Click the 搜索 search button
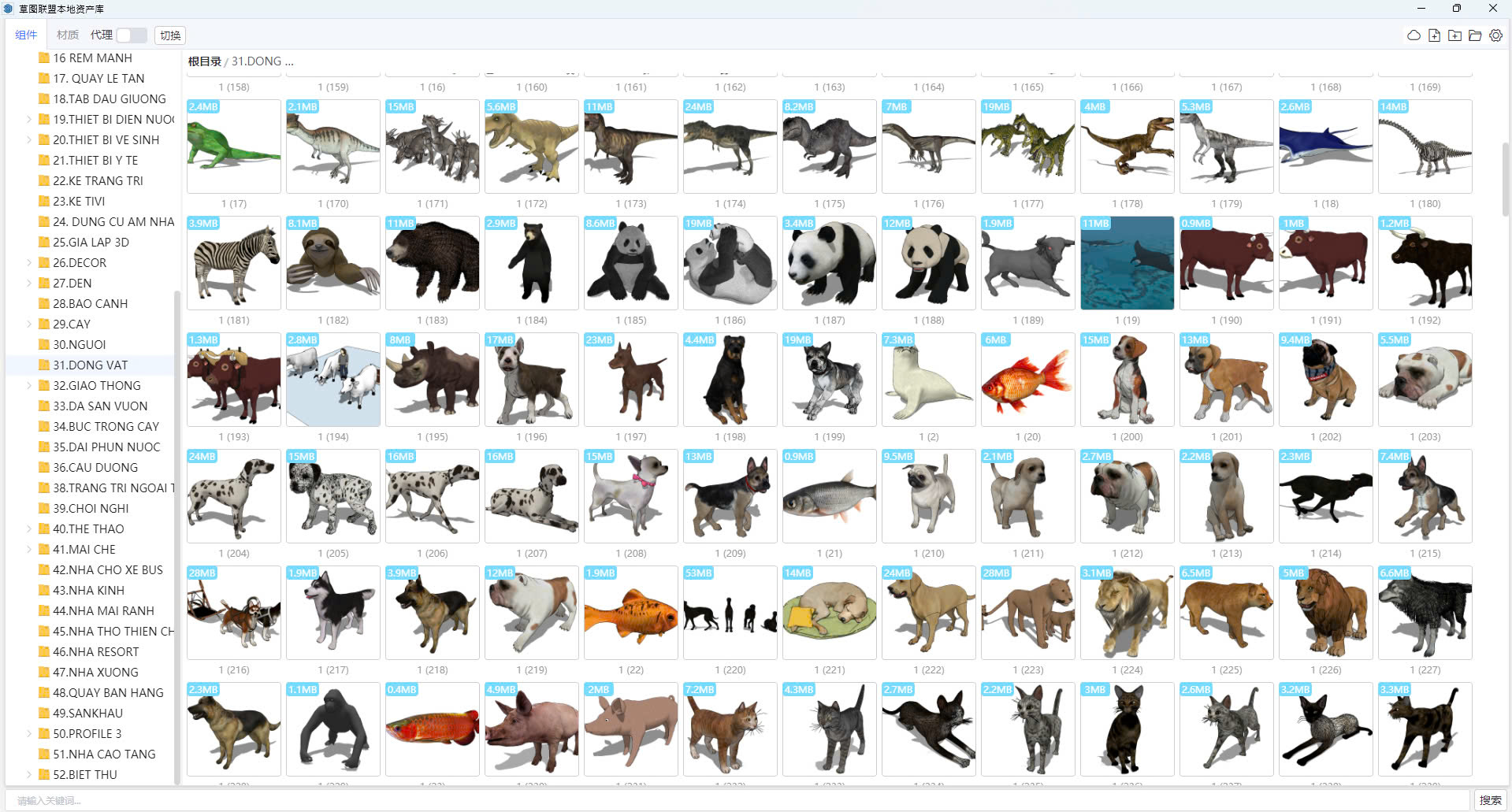 tap(1490, 800)
